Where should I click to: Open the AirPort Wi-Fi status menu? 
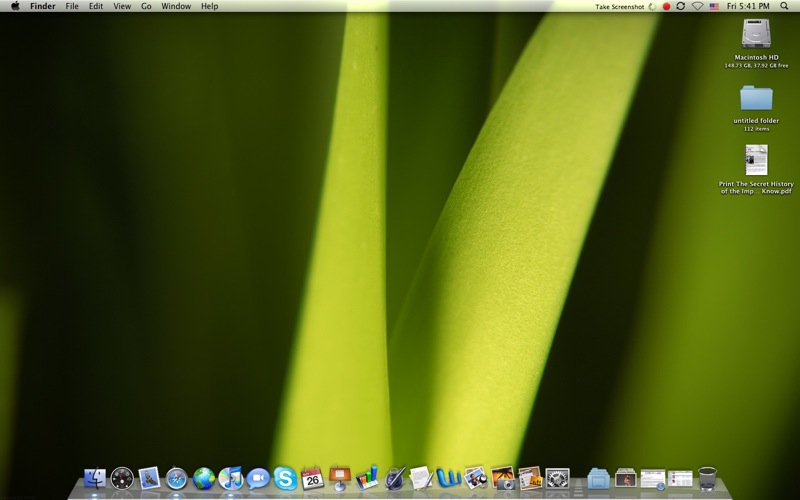(697, 6)
